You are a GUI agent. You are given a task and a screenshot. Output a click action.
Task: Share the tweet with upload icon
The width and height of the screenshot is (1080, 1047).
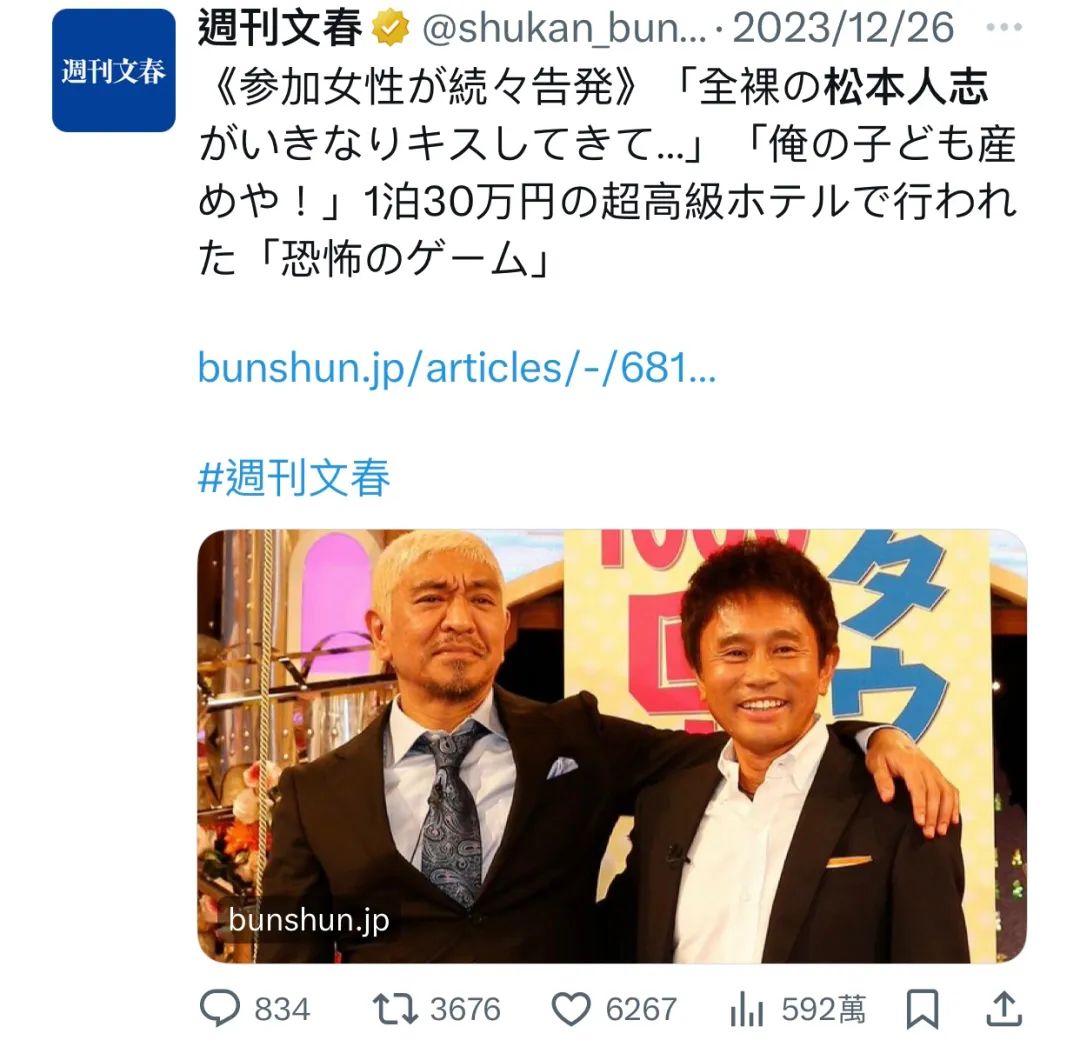pyautogui.click(x=1004, y=1009)
